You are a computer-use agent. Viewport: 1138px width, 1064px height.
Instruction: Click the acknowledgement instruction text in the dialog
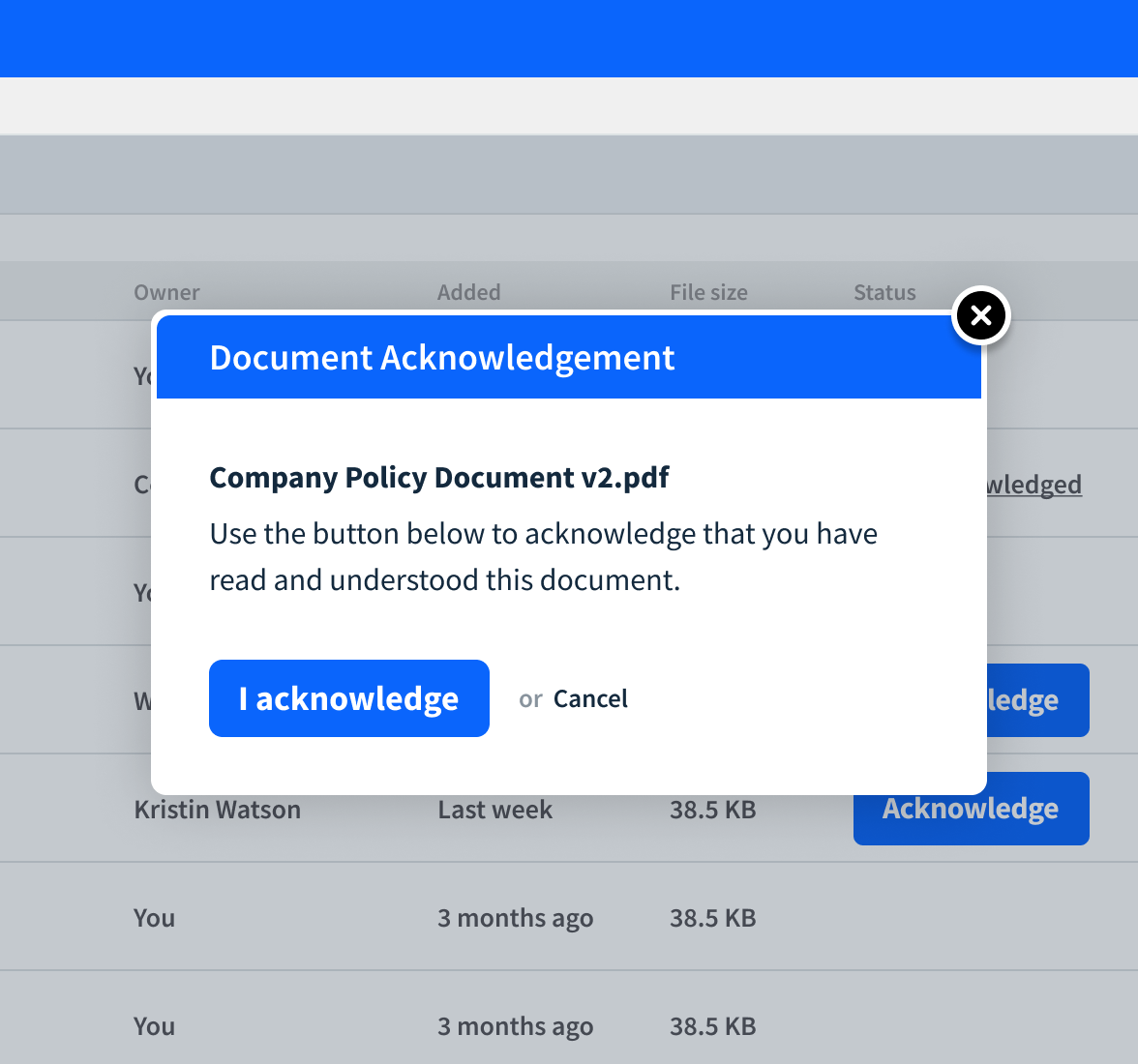click(543, 557)
